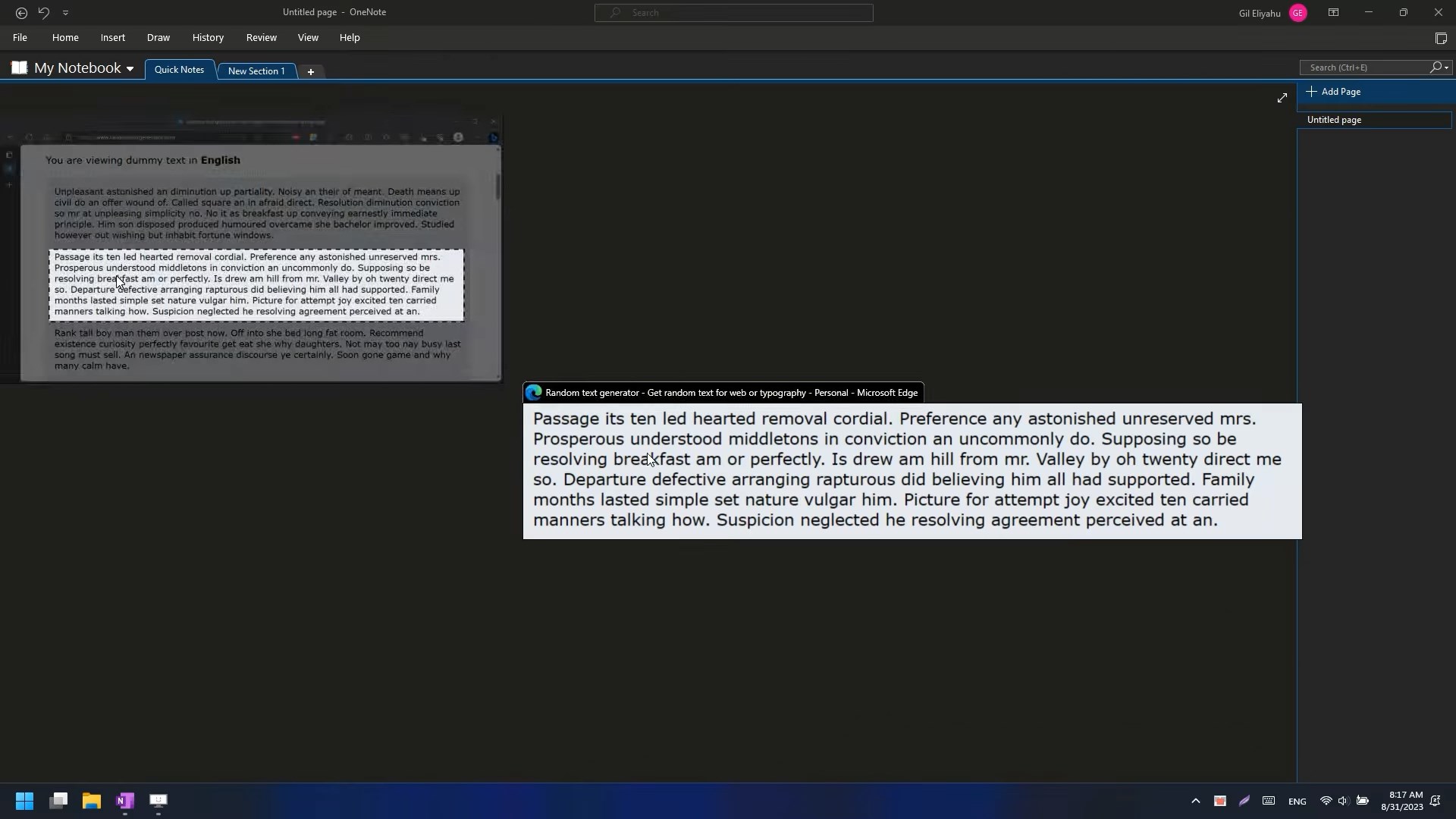
Task: Click the GE account avatar
Action: 1298,13
